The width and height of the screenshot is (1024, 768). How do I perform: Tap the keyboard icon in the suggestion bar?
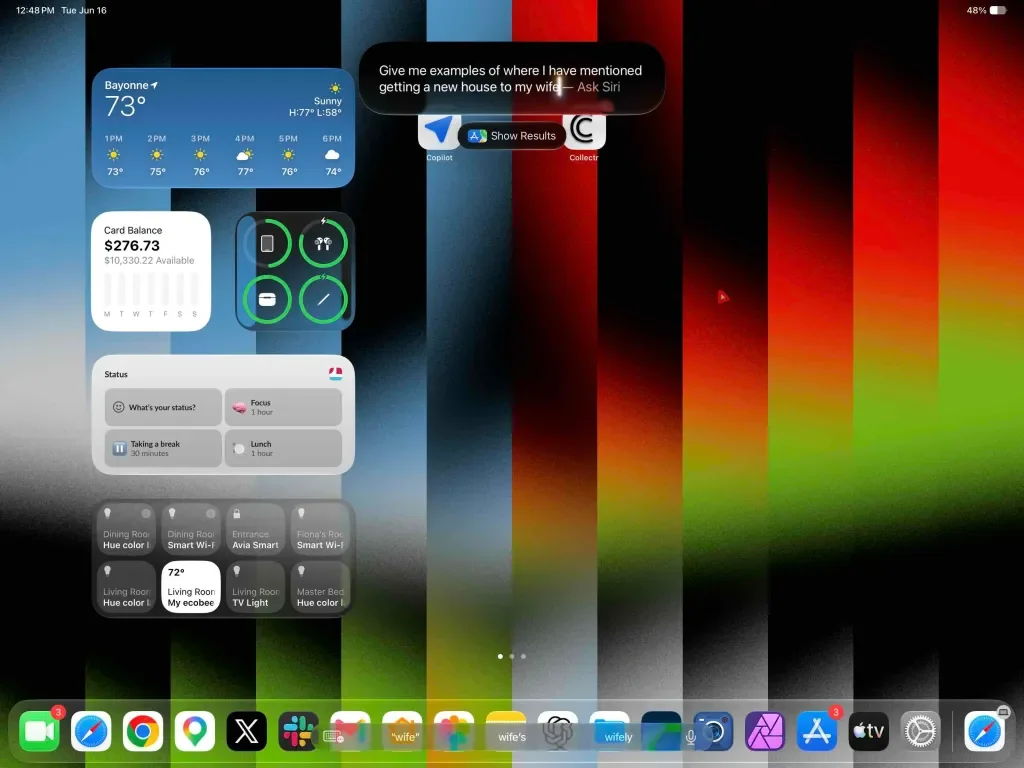332,737
